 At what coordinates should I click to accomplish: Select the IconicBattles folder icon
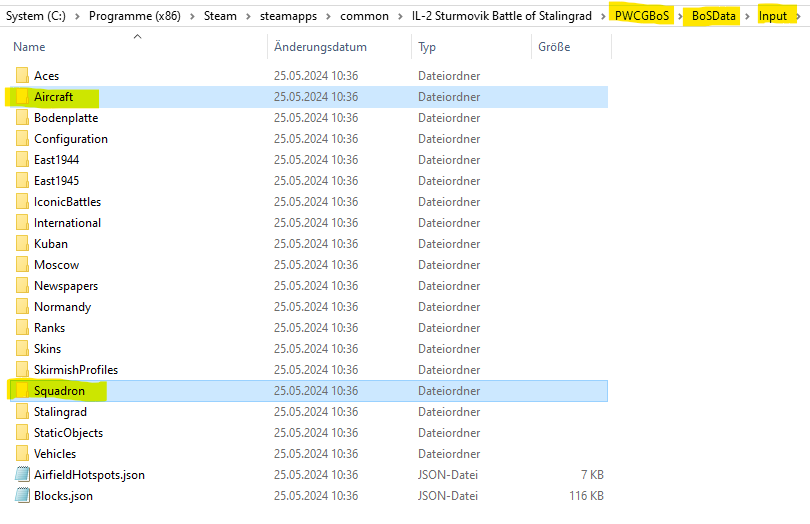click(x=22, y=202)
